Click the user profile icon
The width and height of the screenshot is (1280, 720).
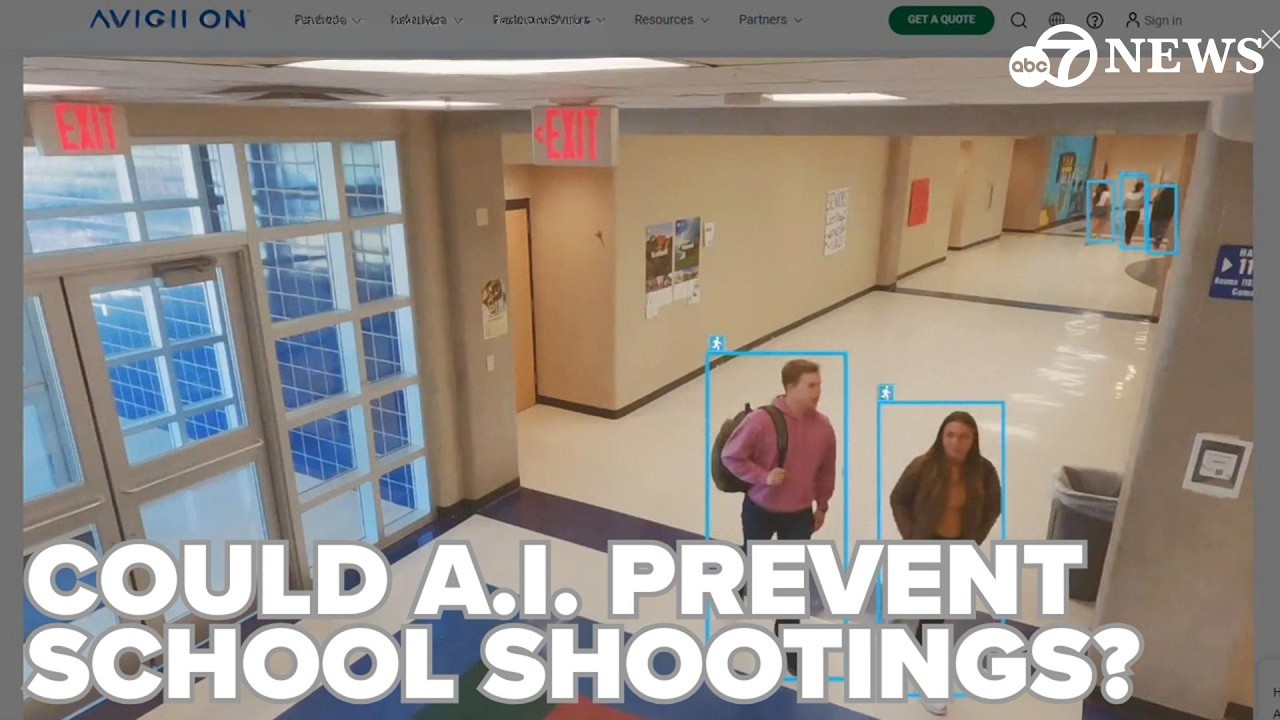[1132, 20]
